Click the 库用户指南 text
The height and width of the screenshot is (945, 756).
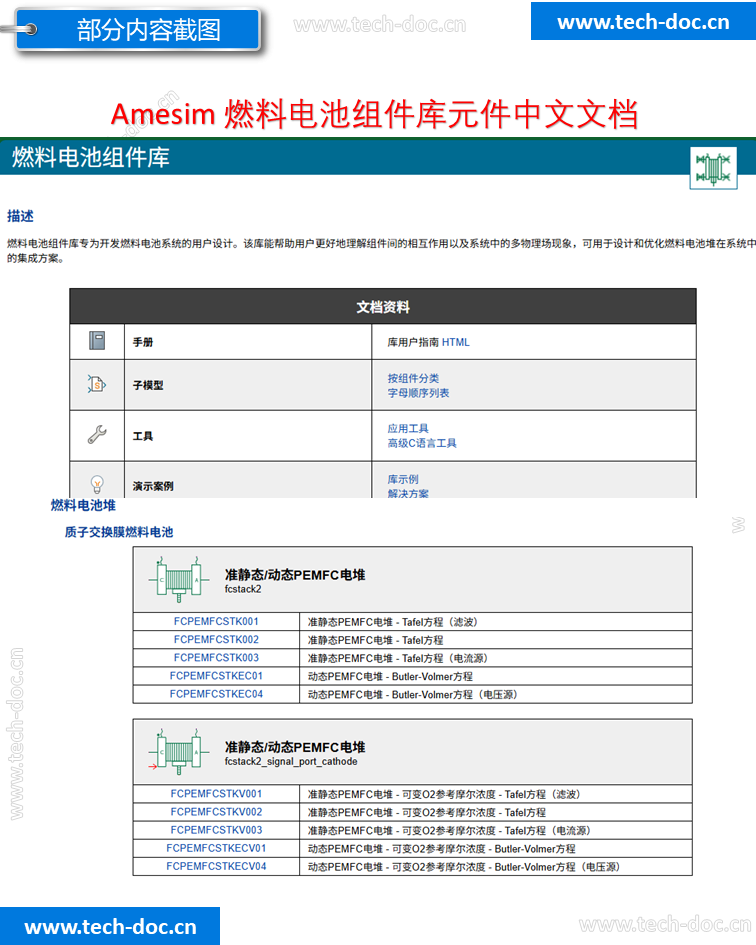click(x=413, y=342)
